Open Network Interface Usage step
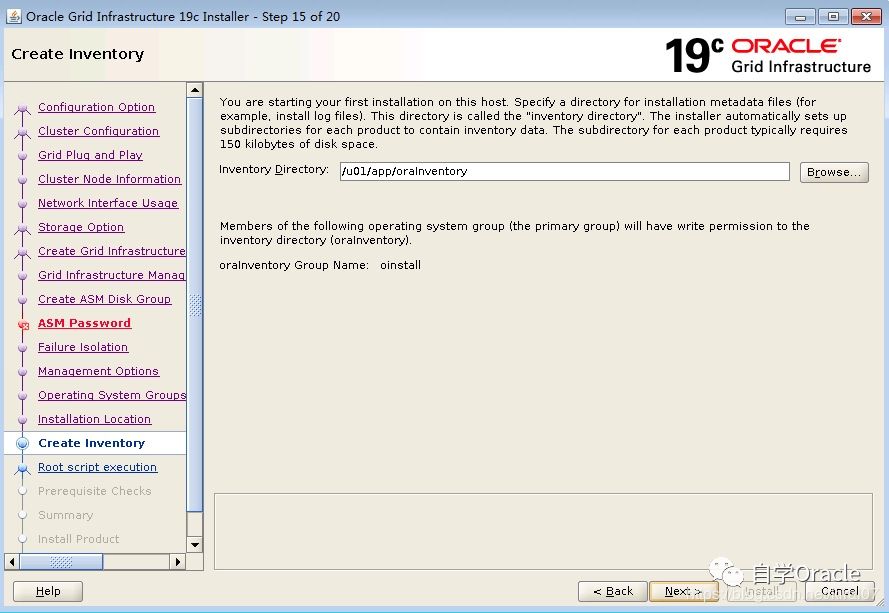Screen dimensions: 889x613 click(x=108, y=203)
